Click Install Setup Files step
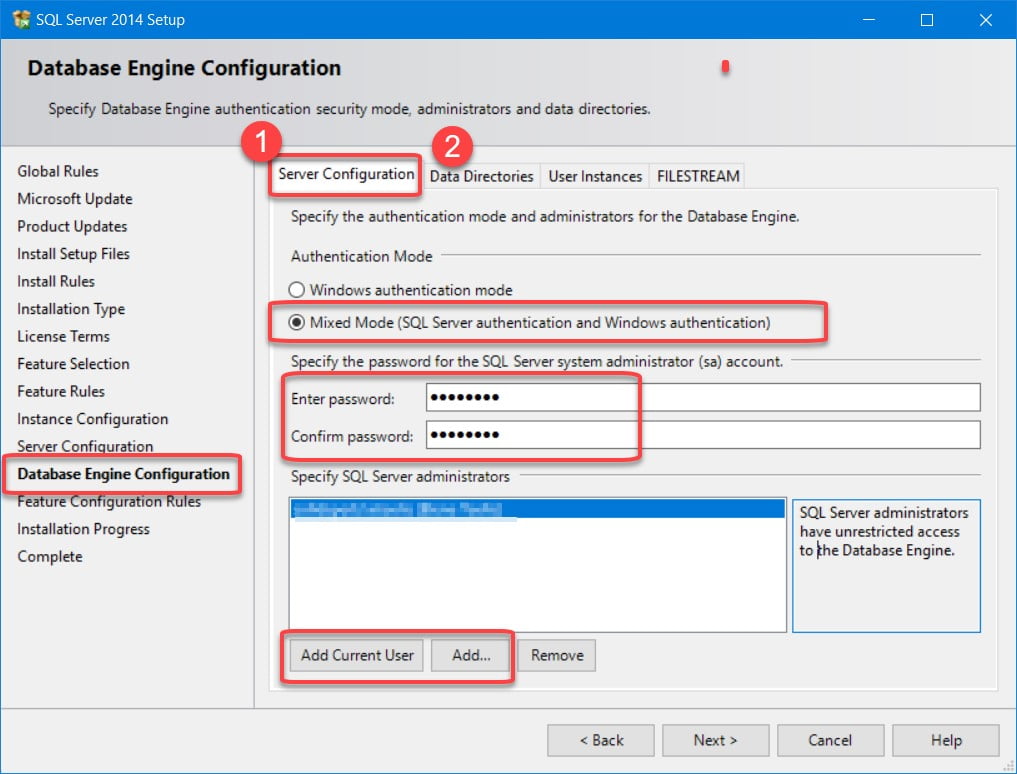 point(73,254)
